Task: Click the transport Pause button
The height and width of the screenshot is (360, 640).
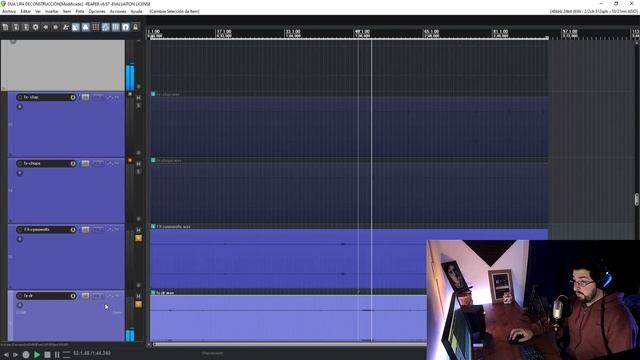Action: (x=57, y=355)
